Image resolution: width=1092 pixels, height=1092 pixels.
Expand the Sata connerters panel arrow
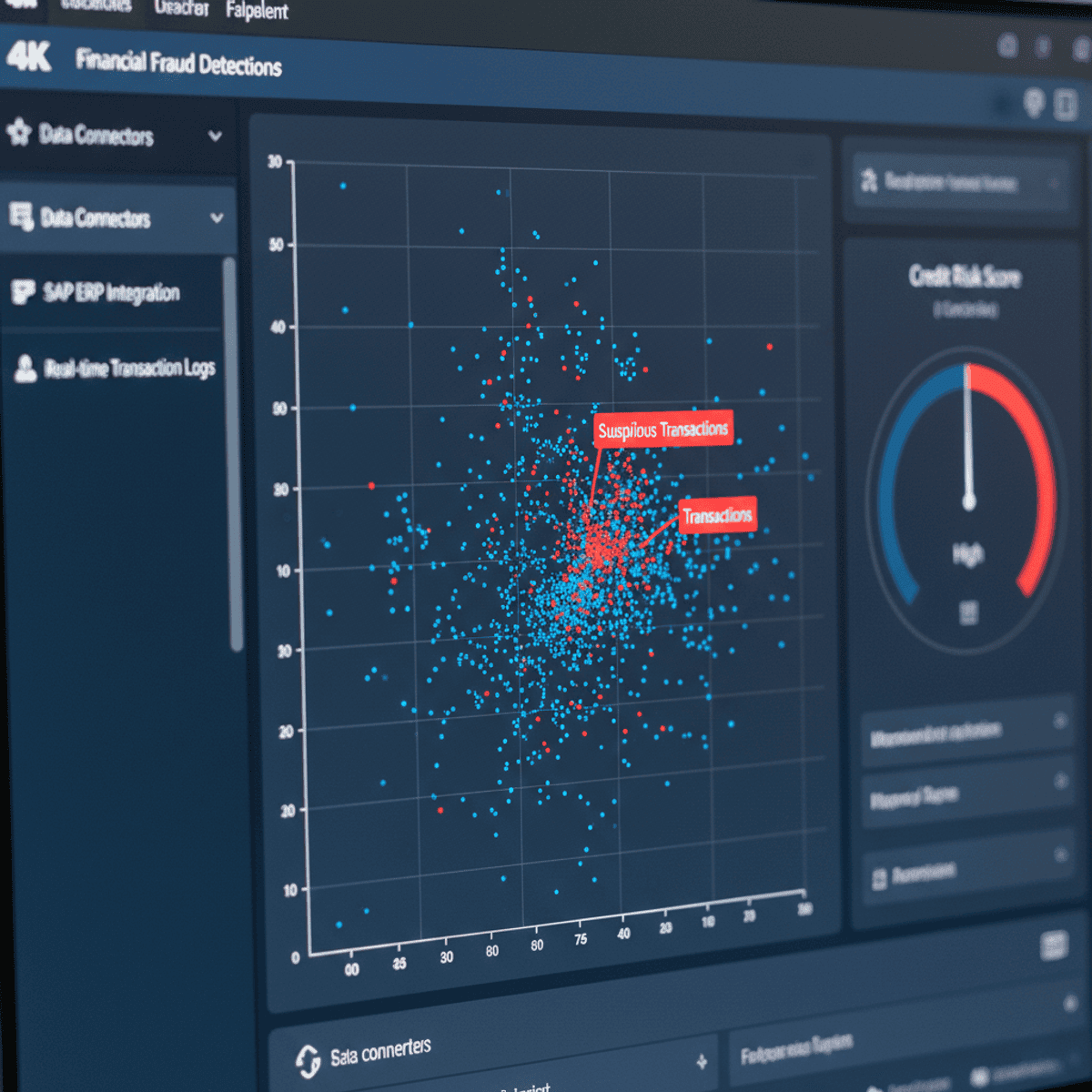[702, 1061]
